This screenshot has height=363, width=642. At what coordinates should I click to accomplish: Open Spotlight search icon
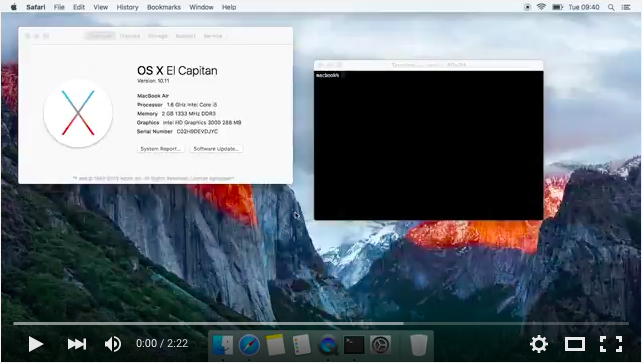click(x=611, y=7)
